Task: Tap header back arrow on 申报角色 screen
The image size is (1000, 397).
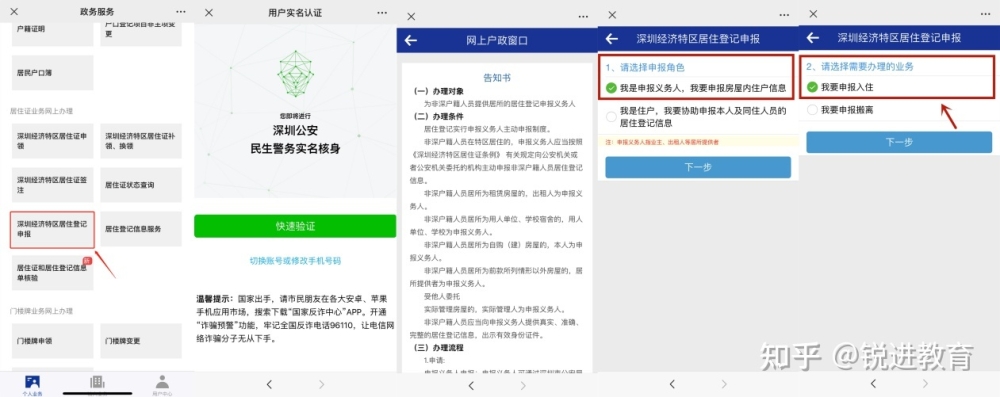Action: point(612,38)
